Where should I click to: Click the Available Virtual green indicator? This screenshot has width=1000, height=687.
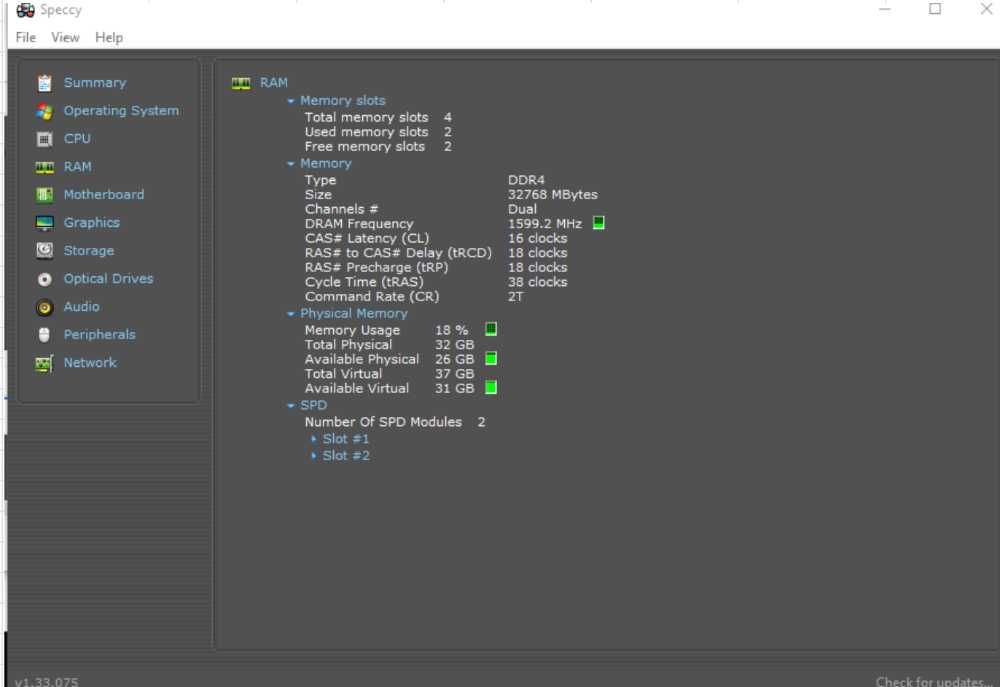(x=490, y=387)
